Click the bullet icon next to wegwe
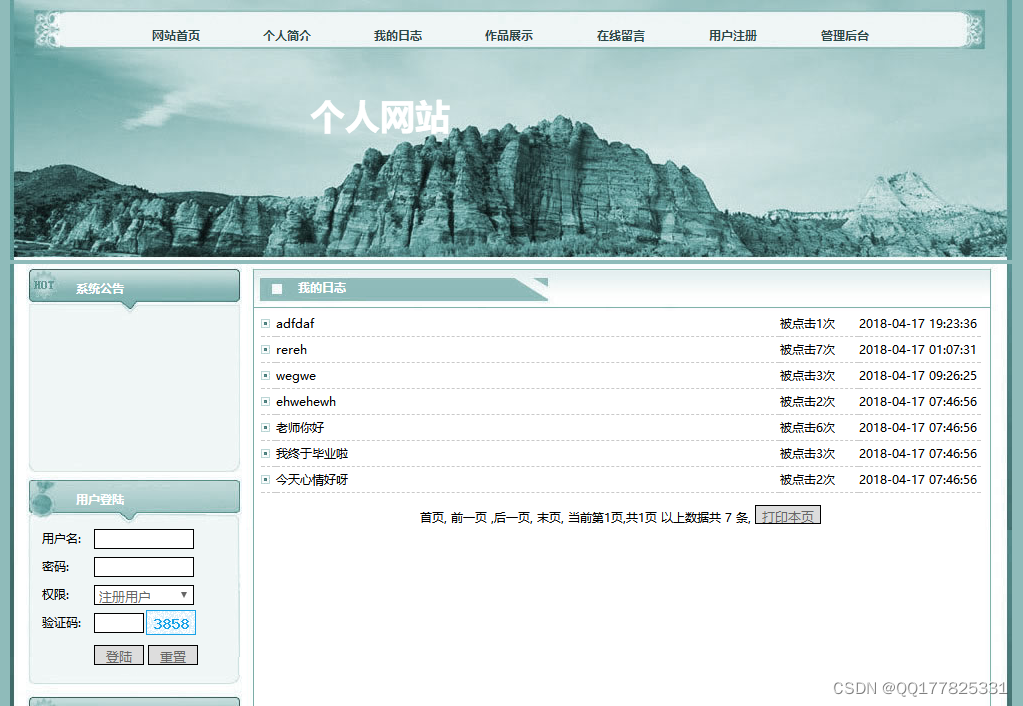 point(265,375)
